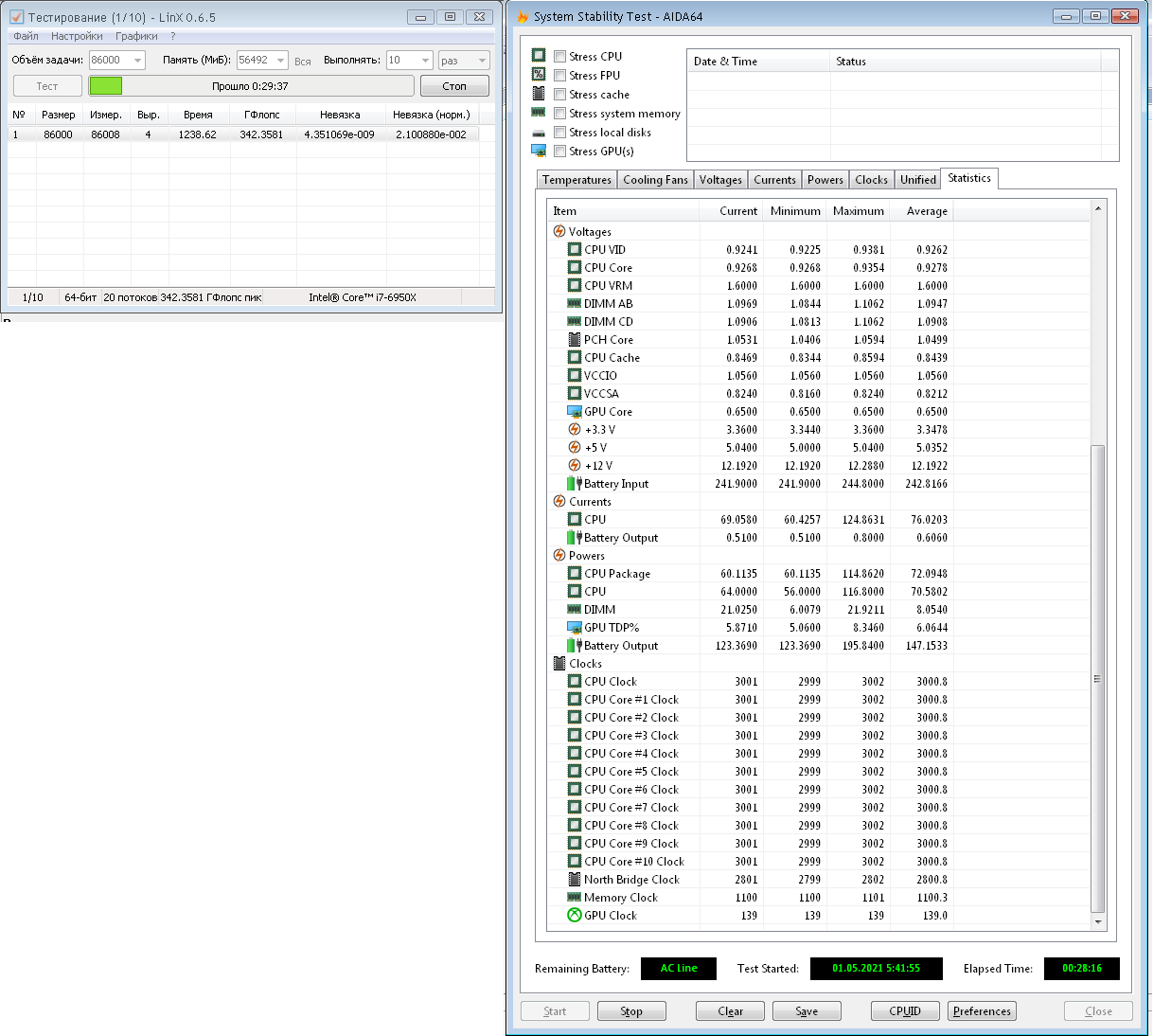The image size is (1153, 1036).
Task: Open the Выполнять count dropdown in LinX
Action: click(426, 60)
